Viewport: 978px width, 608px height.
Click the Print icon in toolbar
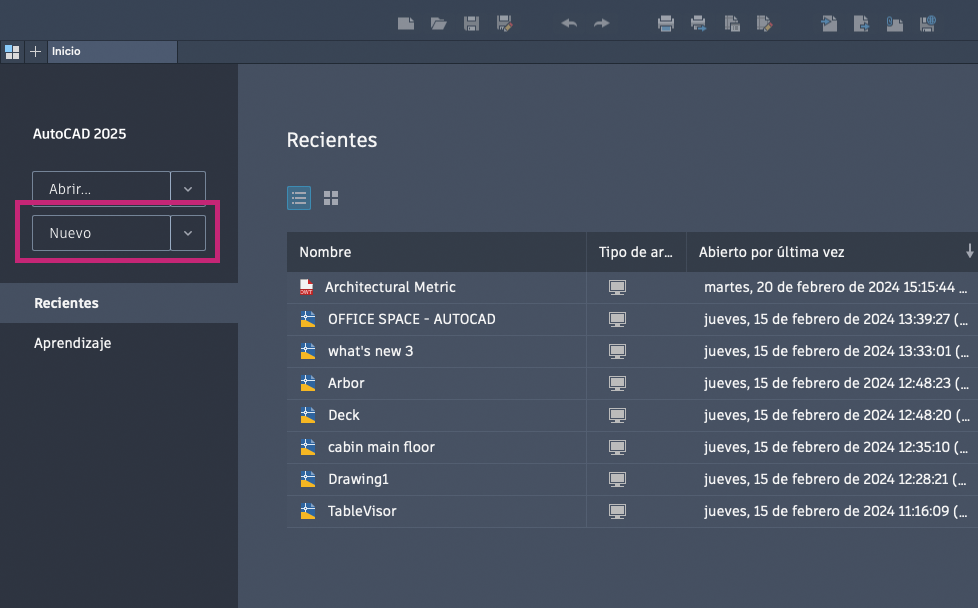666,24
